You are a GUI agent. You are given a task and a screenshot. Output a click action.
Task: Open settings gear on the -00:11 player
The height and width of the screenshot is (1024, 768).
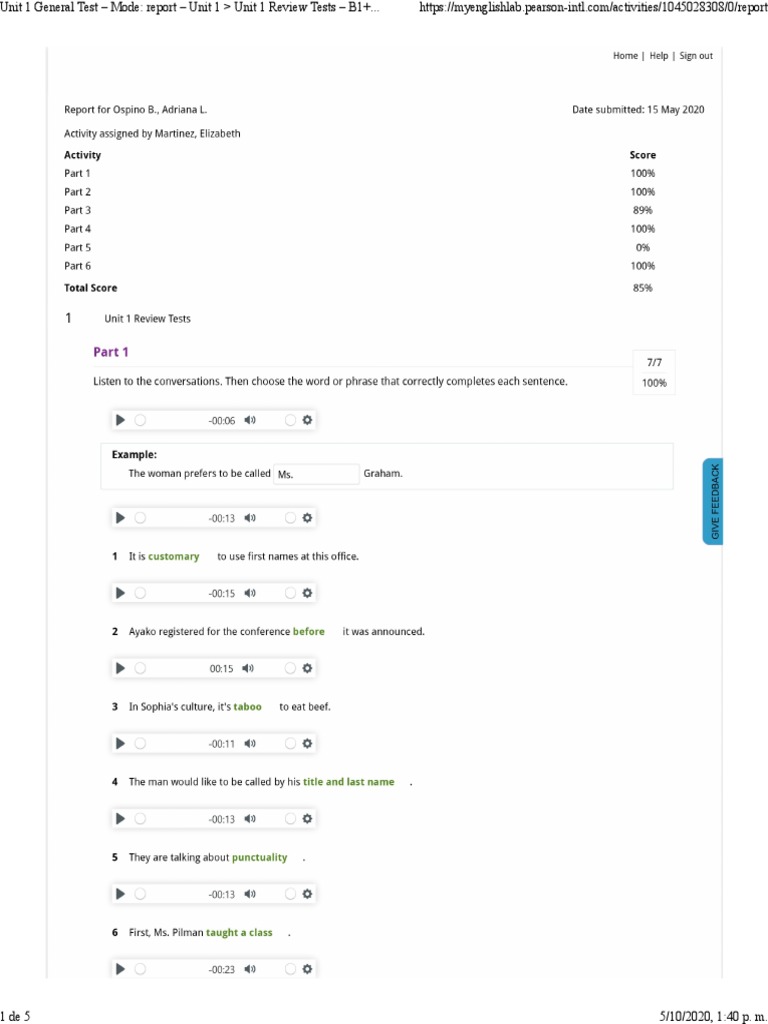308,743
